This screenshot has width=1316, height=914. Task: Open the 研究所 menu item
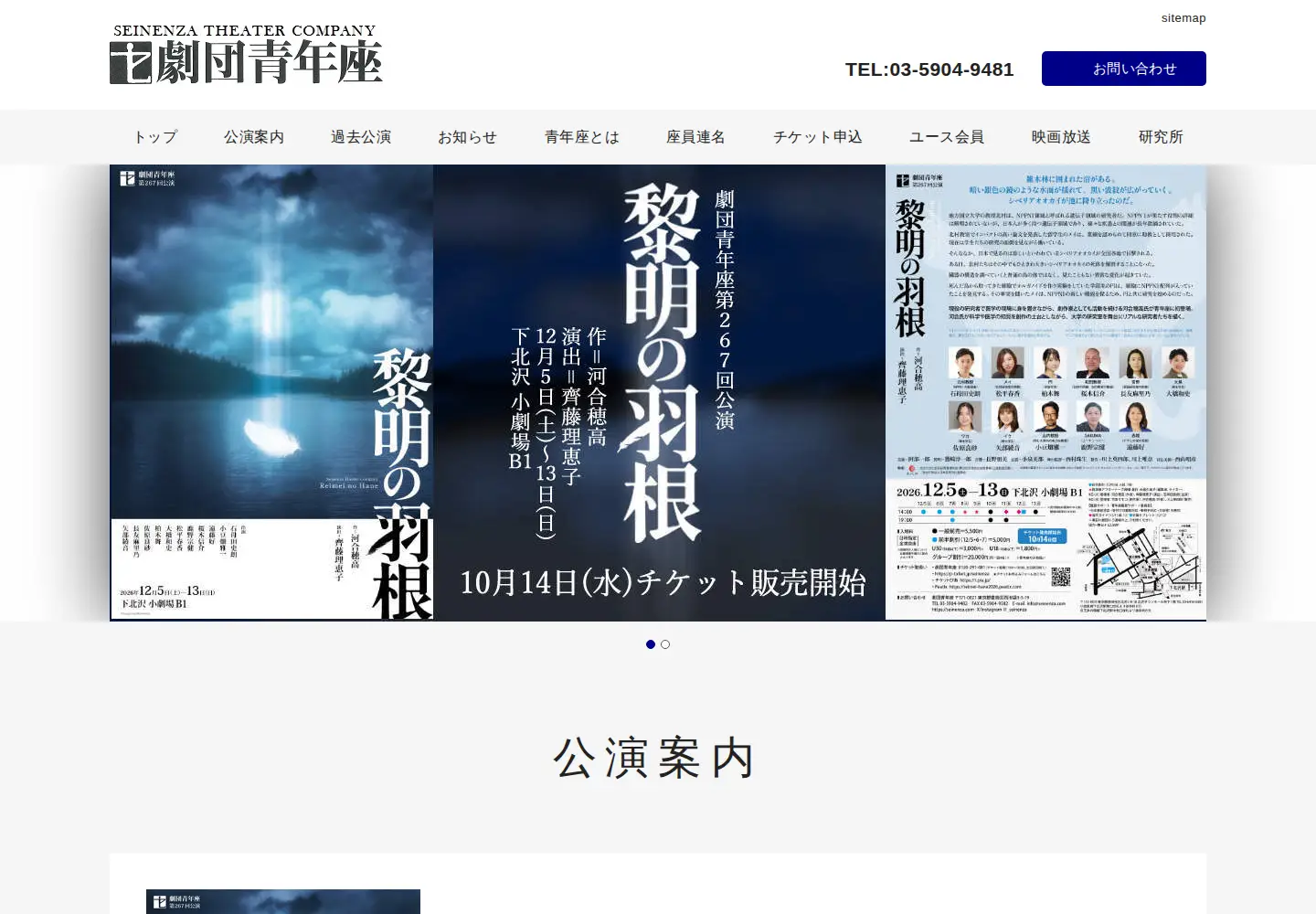[1161, 137]
